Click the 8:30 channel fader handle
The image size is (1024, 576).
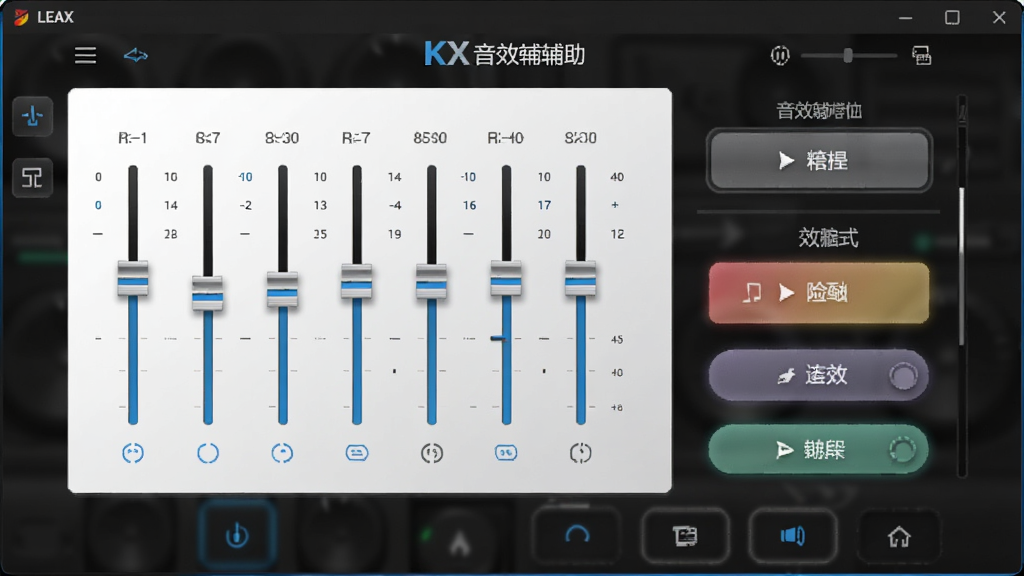[x=282, y=289]
